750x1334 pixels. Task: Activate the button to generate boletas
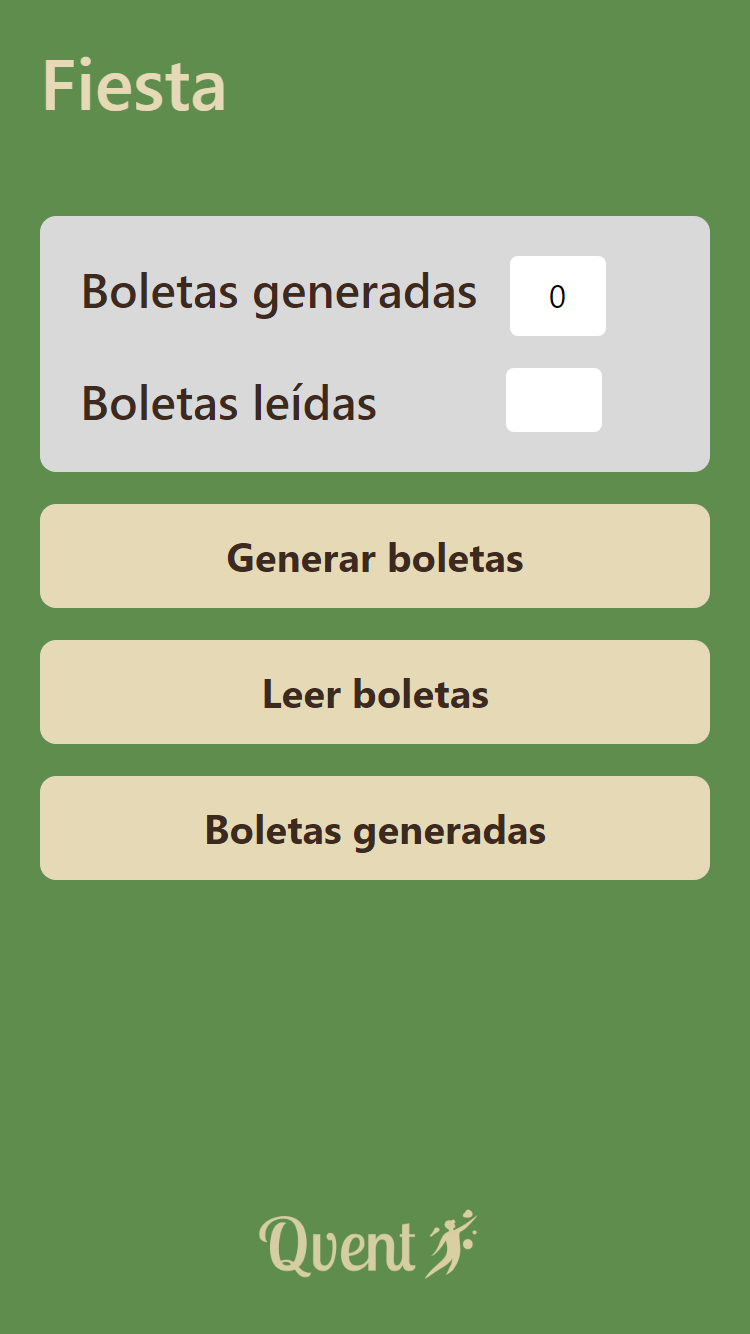click(374, 556)
